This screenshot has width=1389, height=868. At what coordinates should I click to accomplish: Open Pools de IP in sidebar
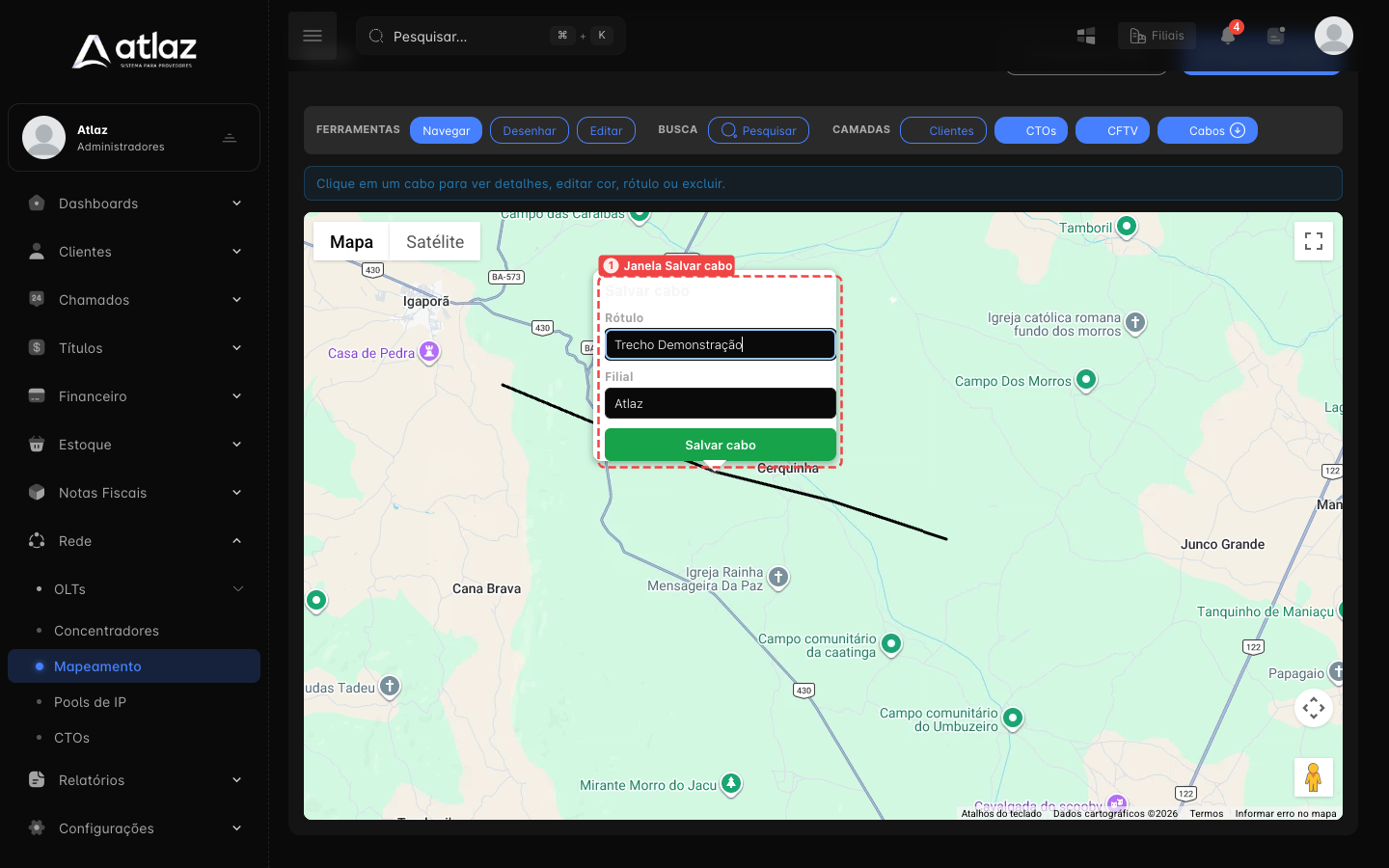click(90, 702)
